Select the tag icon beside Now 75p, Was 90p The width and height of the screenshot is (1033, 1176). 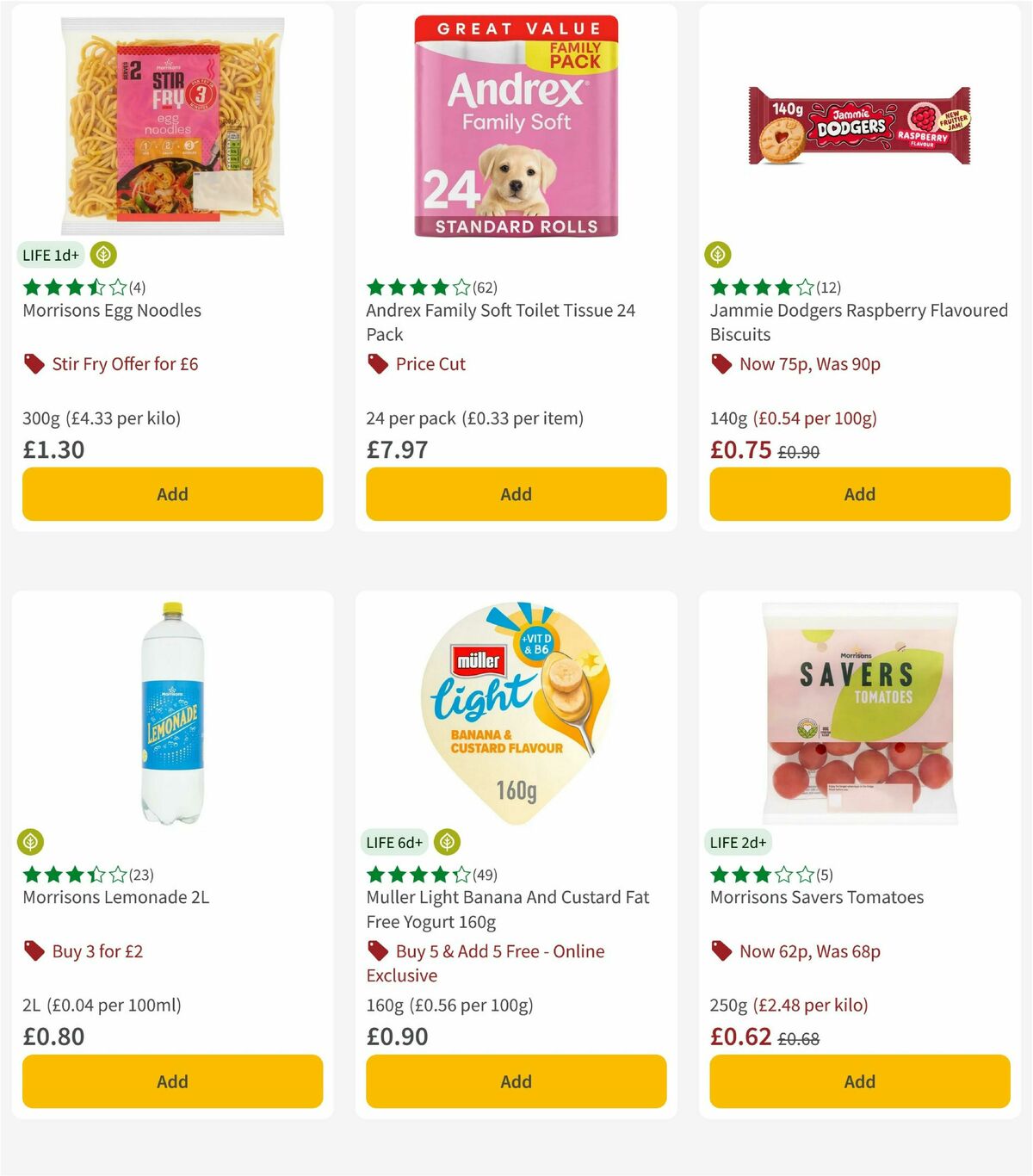point(721,363)
